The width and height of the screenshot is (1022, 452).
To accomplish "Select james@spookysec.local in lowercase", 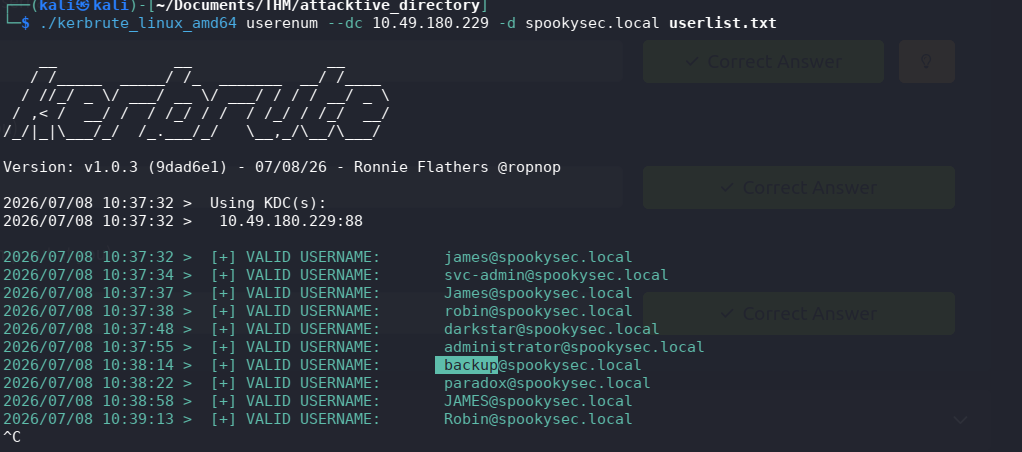I will tap(538, 257).
